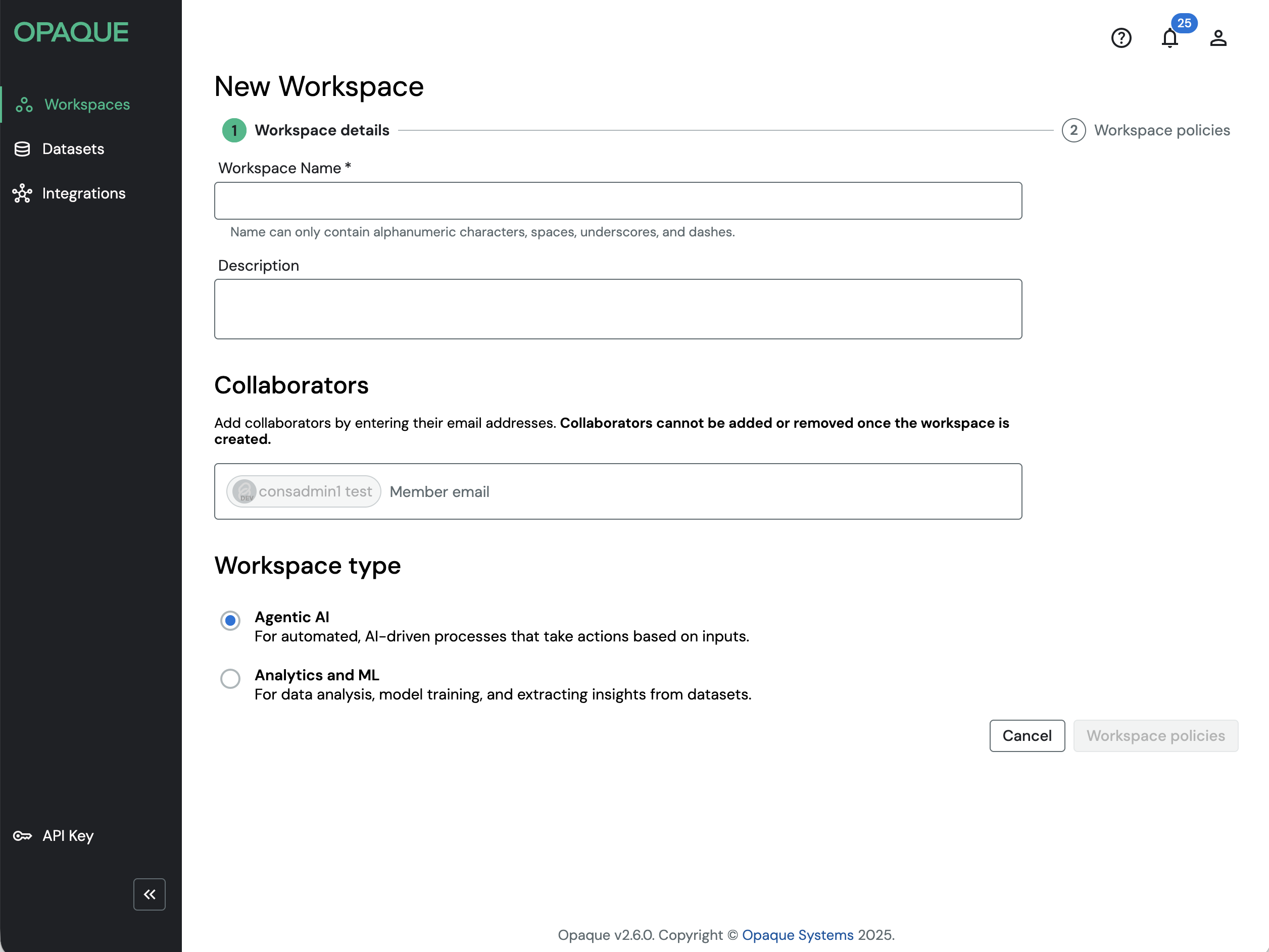This screenshot has width=1269, height=952.
Task: Click the Member email input field
Action: (689, 491)
